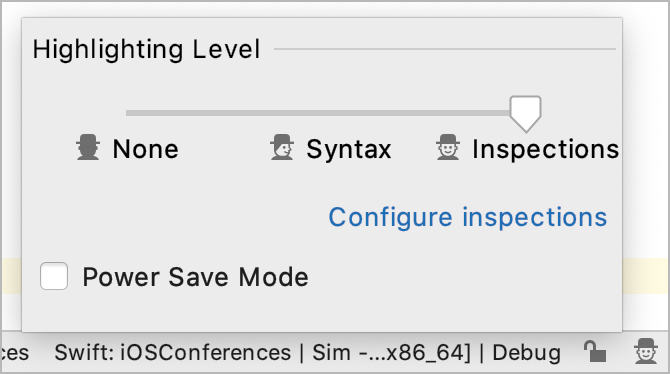The height and width of the screenshot is (374, 670).
Task: Open the Configure inspections link
Action: pos(467,217)
